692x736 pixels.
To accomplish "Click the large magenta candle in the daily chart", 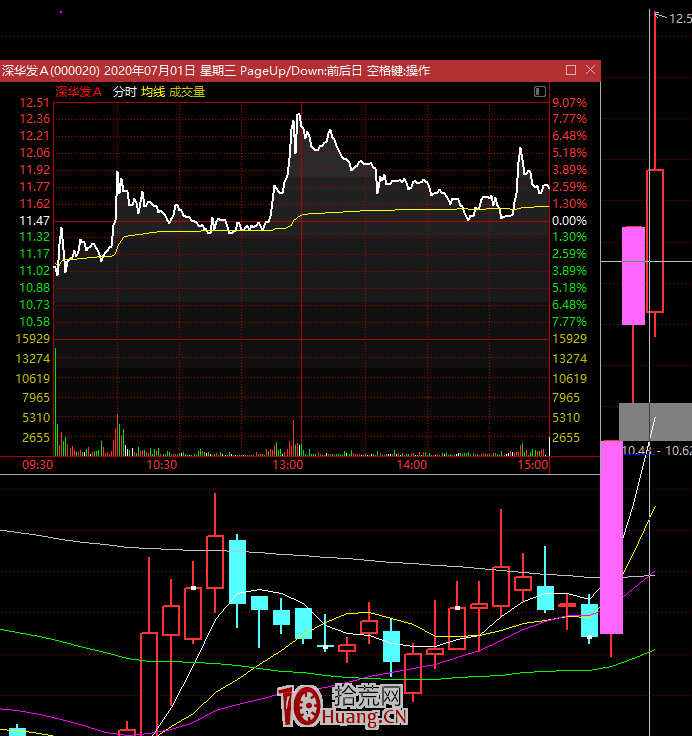I will pos(612,537).
